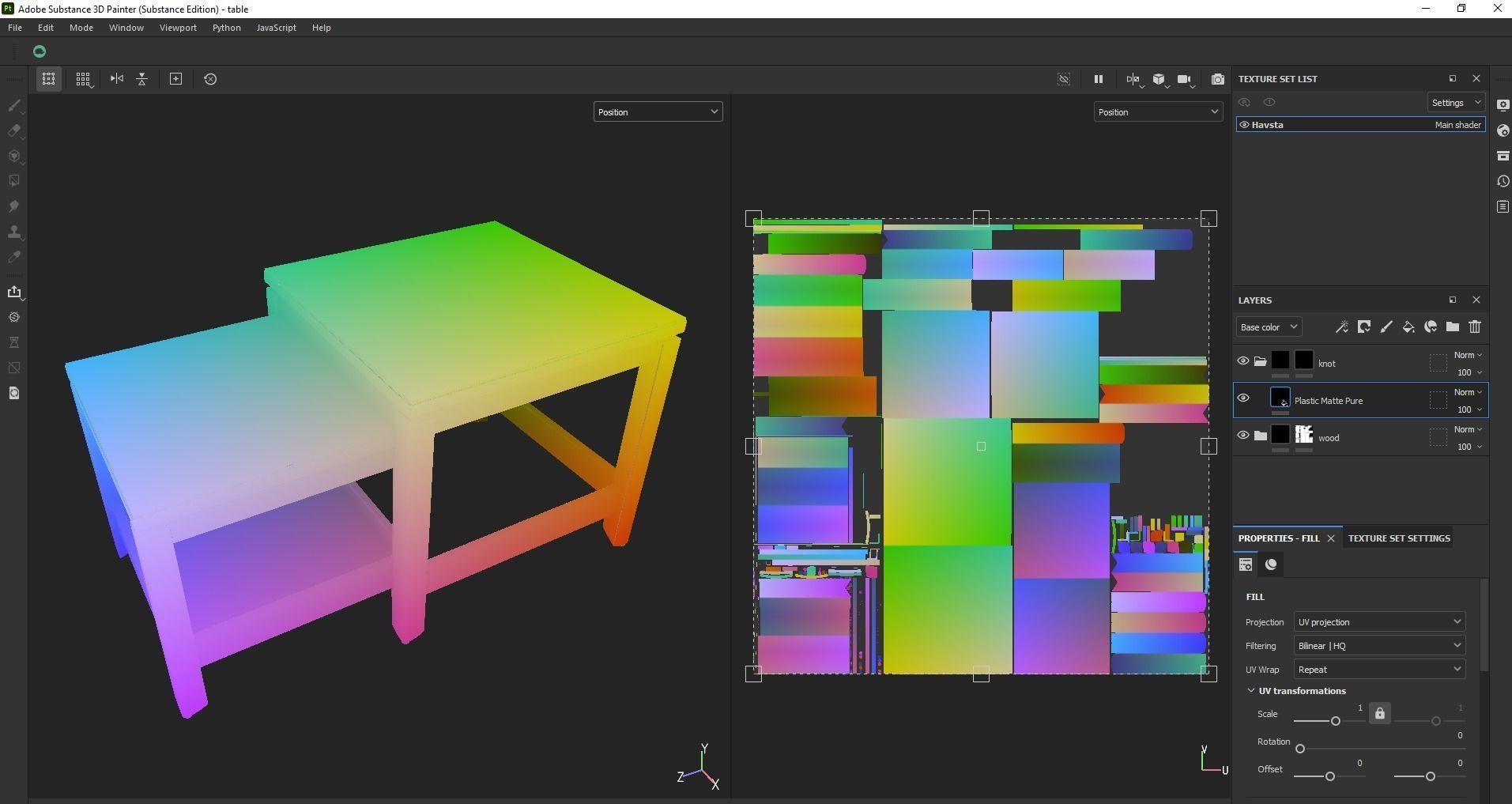Screen dimensions: 1512x804
Task: Select the Eraser tool
Action: coord(14,130)
